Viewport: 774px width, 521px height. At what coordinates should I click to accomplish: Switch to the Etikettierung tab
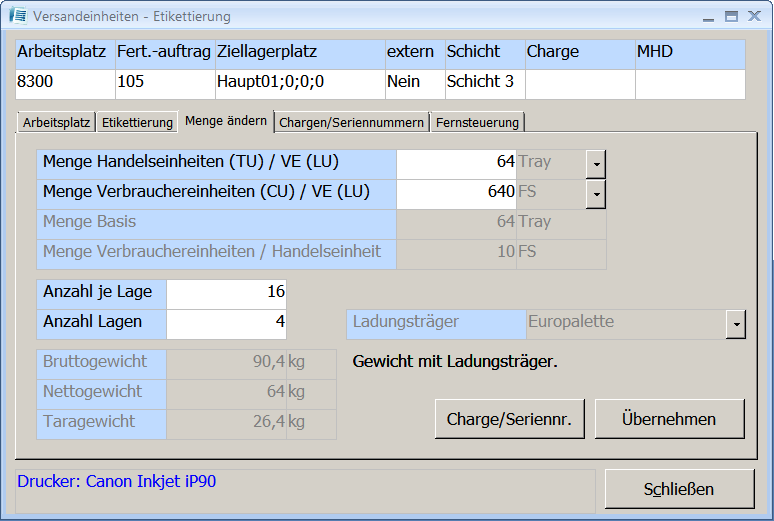[136, 122]
